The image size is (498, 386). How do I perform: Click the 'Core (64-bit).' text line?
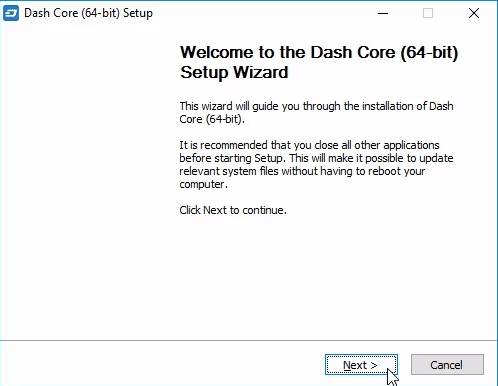[x=212, y=119]
